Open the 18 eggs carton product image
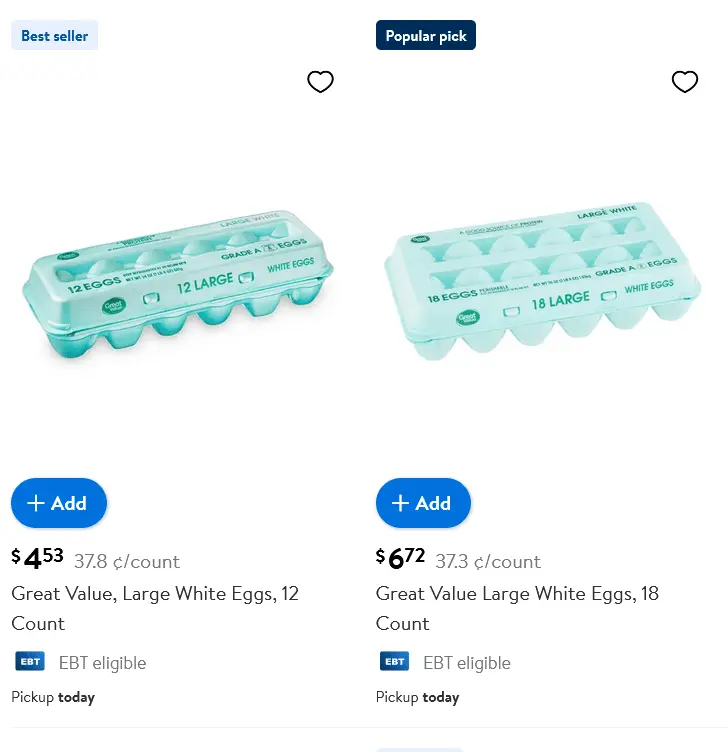 (543, 291)
